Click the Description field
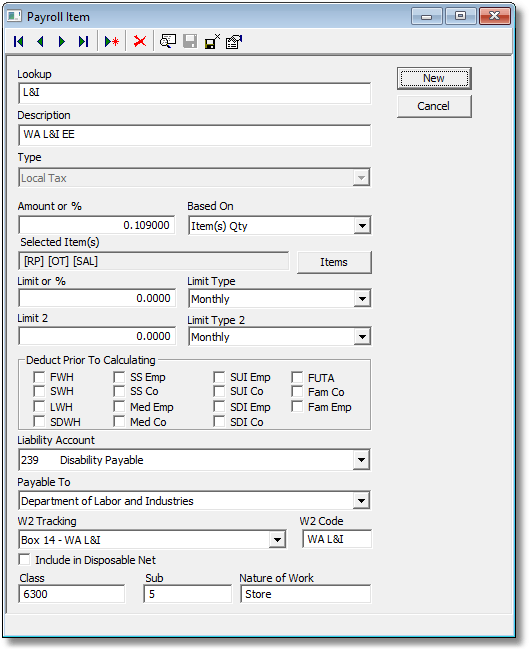Screen dimensions: 530x652 [x=195, y=135]
